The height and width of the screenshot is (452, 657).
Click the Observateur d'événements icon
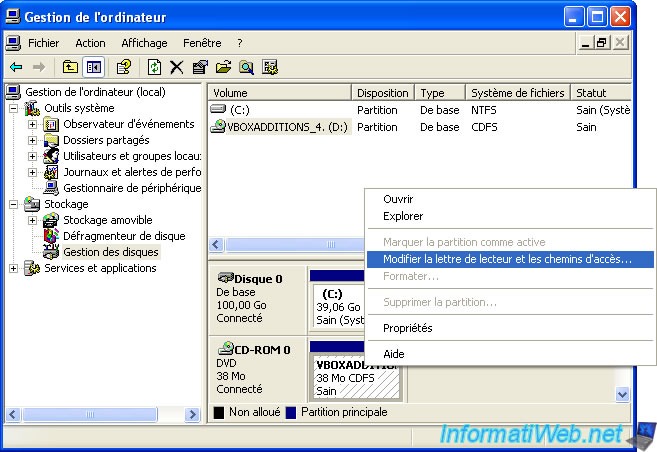coord(51,124)
